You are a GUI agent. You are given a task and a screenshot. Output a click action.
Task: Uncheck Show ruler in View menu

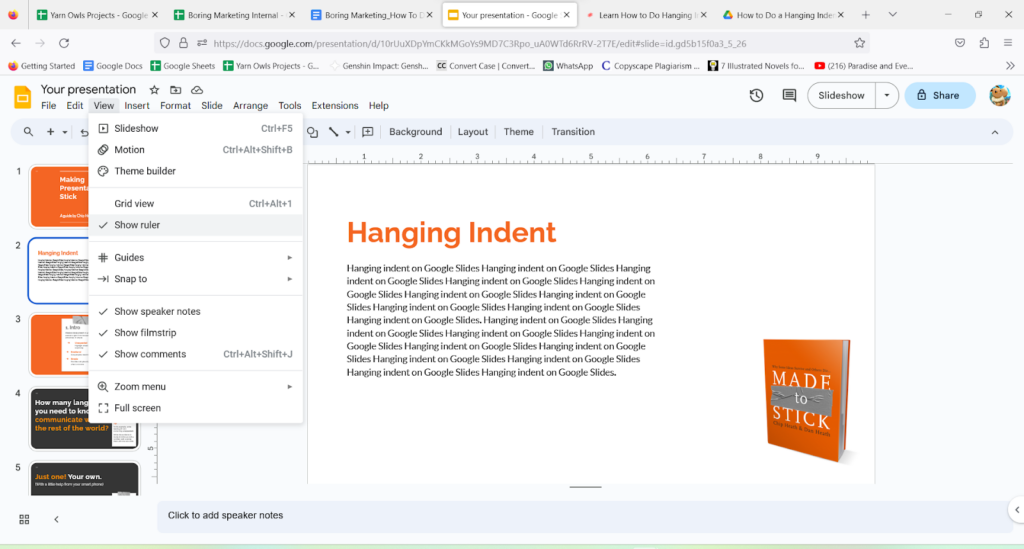click(x=137, y=225)
